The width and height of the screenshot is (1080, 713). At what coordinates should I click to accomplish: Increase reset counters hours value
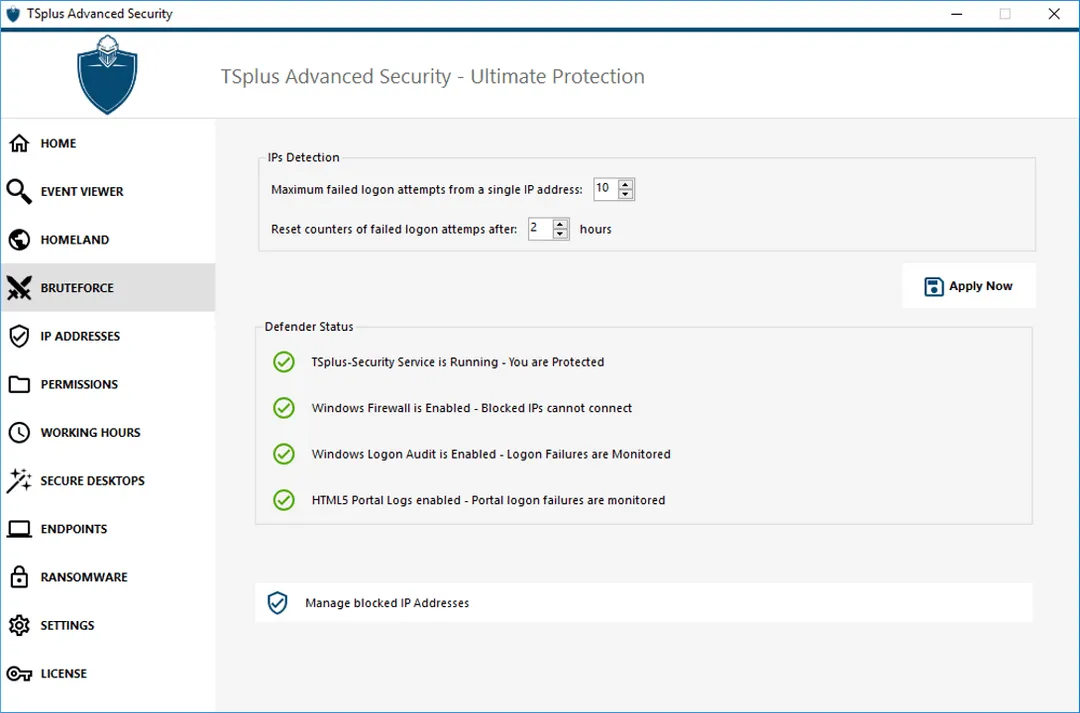[560, 224]
